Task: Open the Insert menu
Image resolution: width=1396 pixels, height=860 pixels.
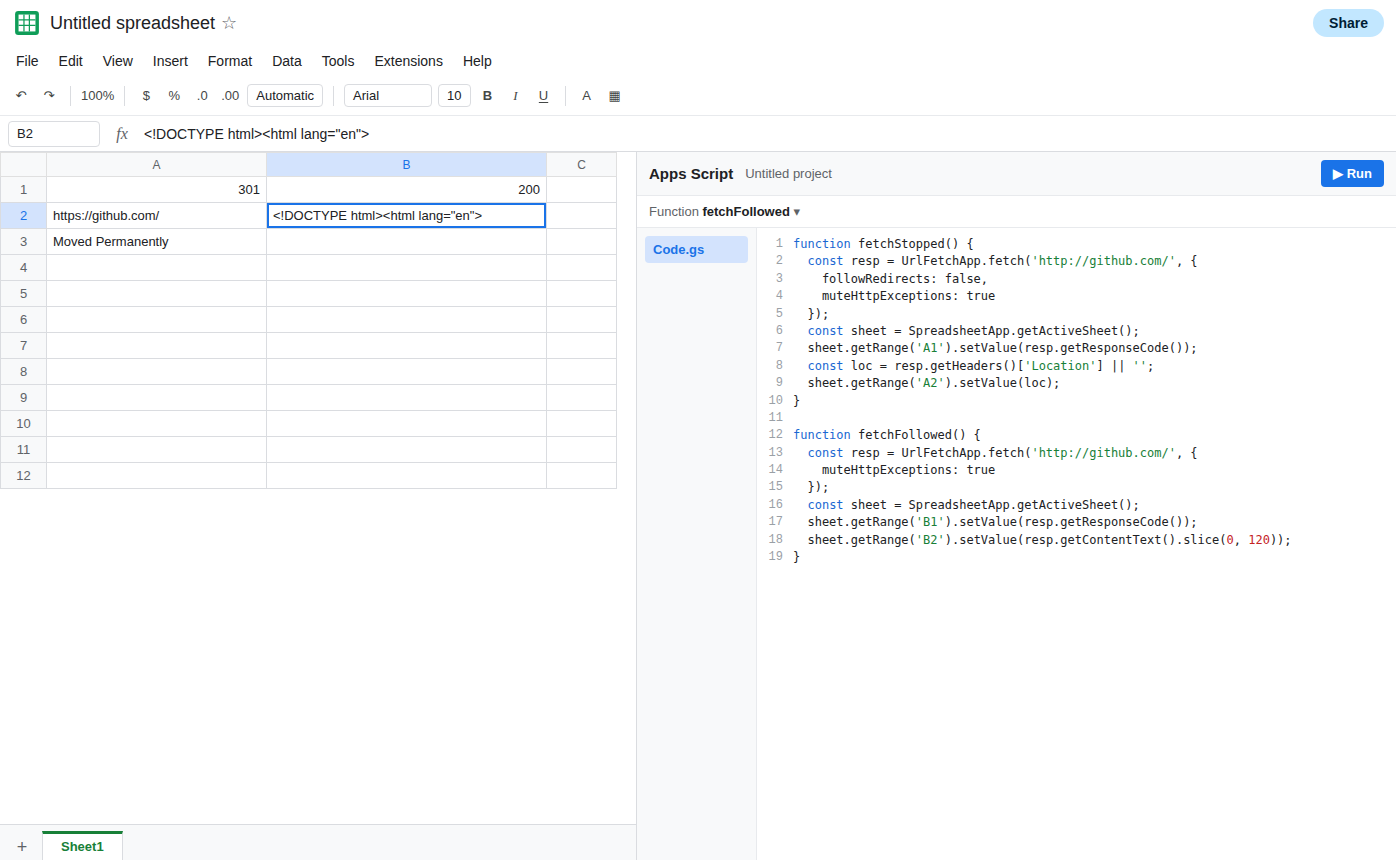Action: tap(170, 61)
